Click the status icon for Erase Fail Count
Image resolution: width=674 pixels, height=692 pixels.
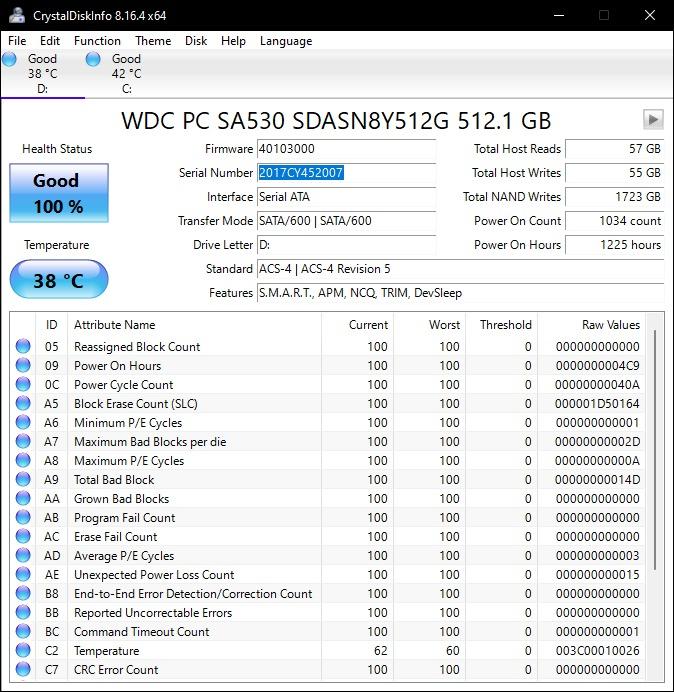click(x=23, y=536)
